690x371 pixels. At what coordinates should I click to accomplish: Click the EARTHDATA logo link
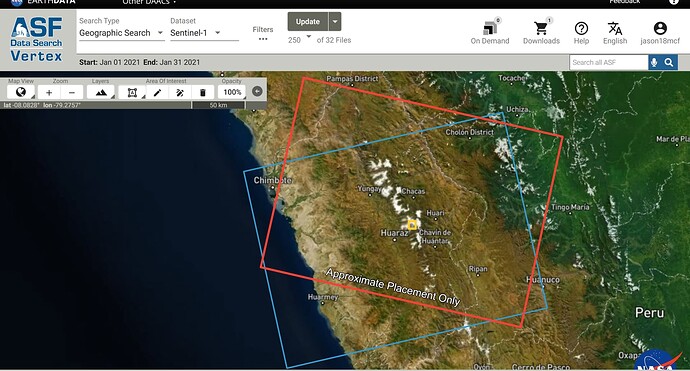(x=43, y=2)
